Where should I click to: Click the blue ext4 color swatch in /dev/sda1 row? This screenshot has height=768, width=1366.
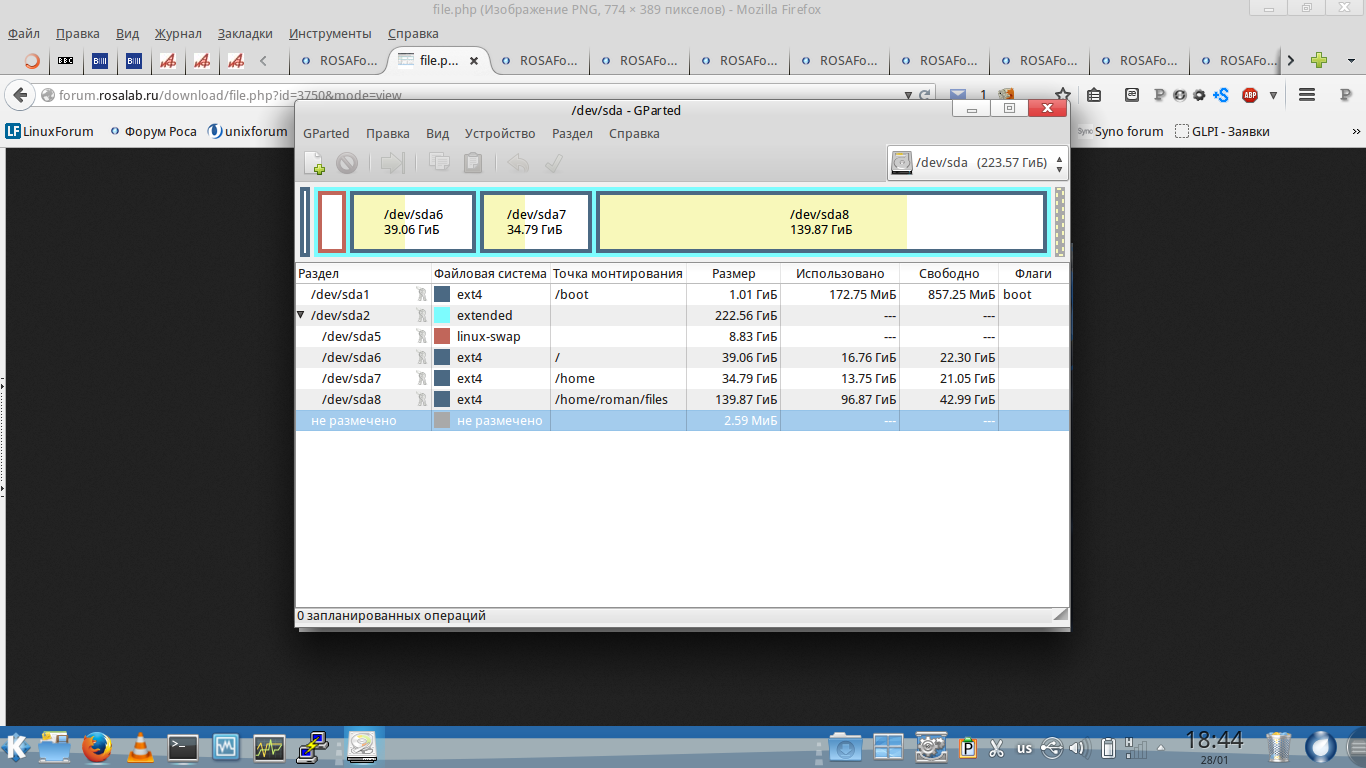[442, 294]
